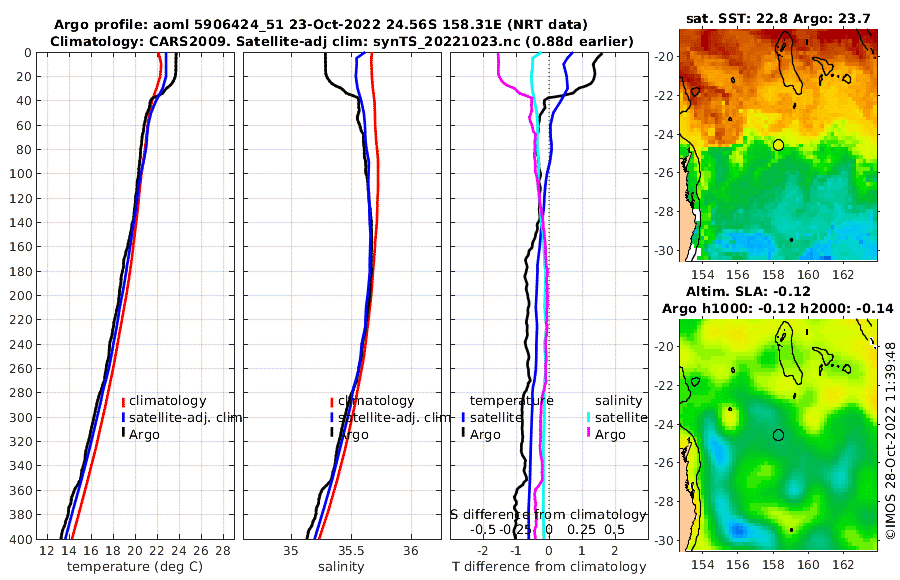Screen dimensions: 900x580
Task: Click the Climatology CARS2009 subtitle line
Action: 342,41
